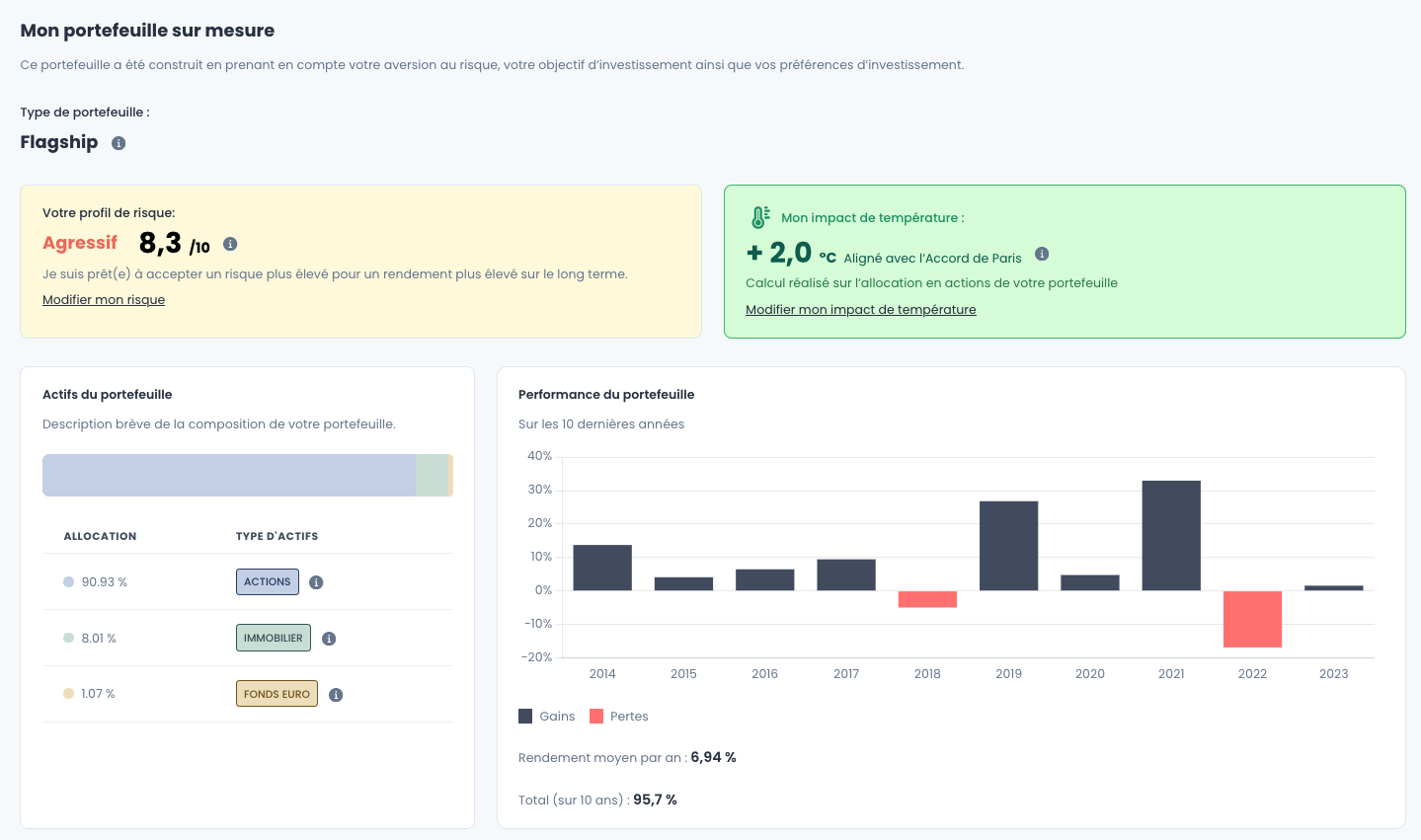The image size is (1421, 840).
Task: Open the info tooltip beside the 8,3/10 risk score
Action: (231, 244)
